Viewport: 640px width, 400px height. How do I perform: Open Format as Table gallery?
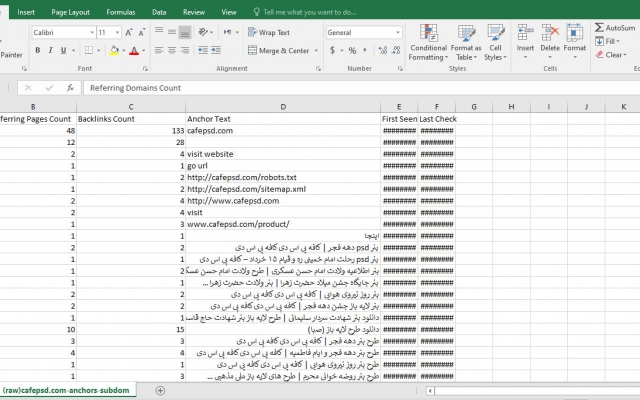[x=466, y=42]
